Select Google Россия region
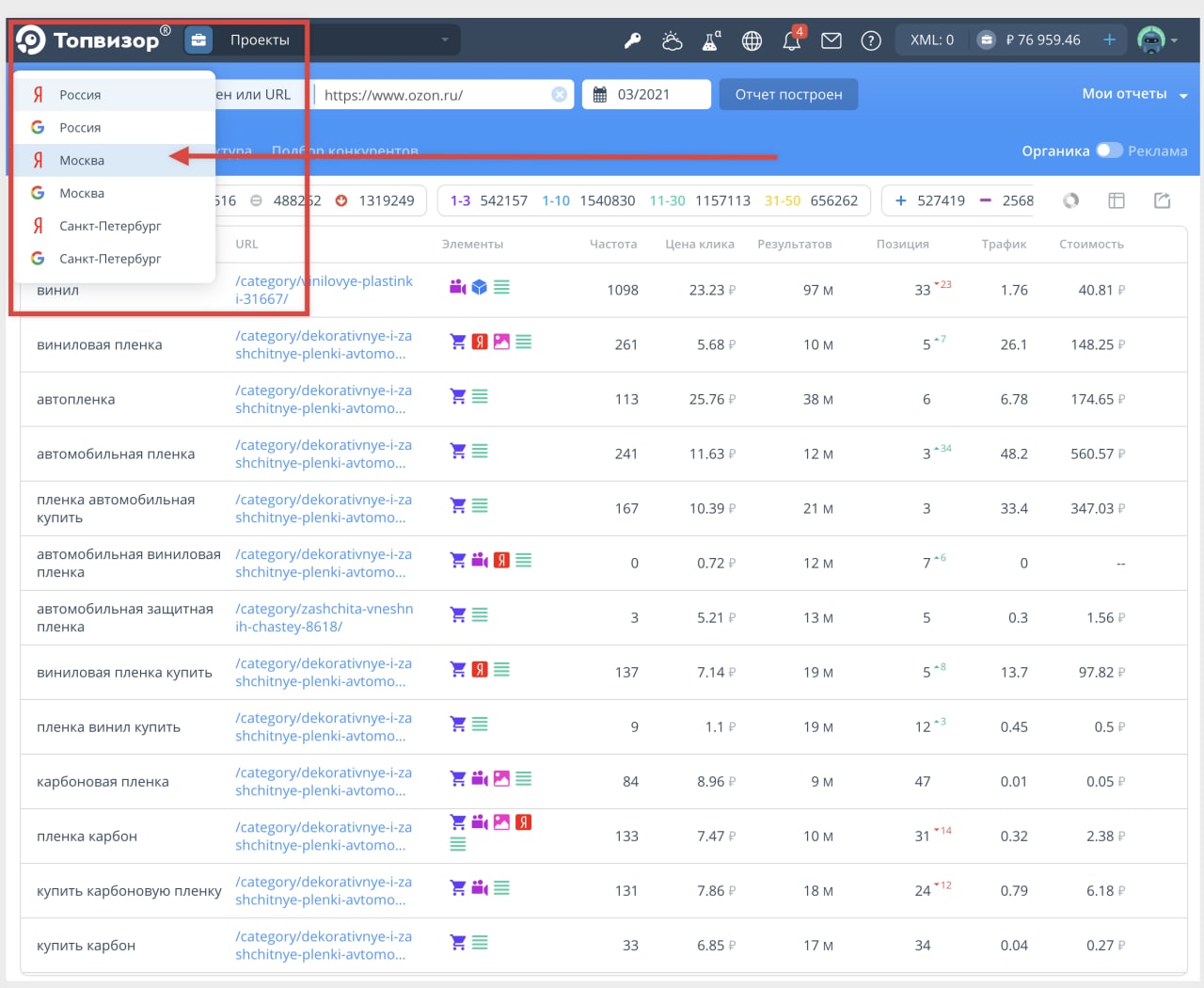Viewport: 1204px width, 988px height. 115,127
